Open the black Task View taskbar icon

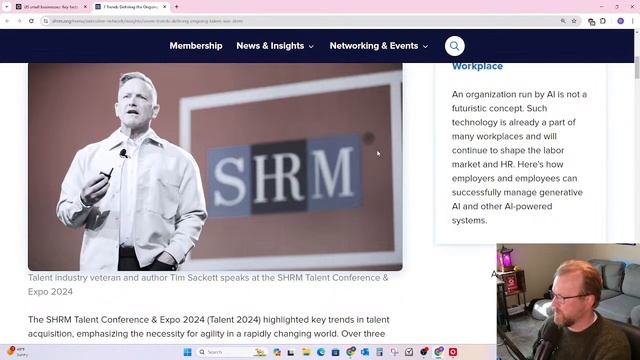[291, 352]
